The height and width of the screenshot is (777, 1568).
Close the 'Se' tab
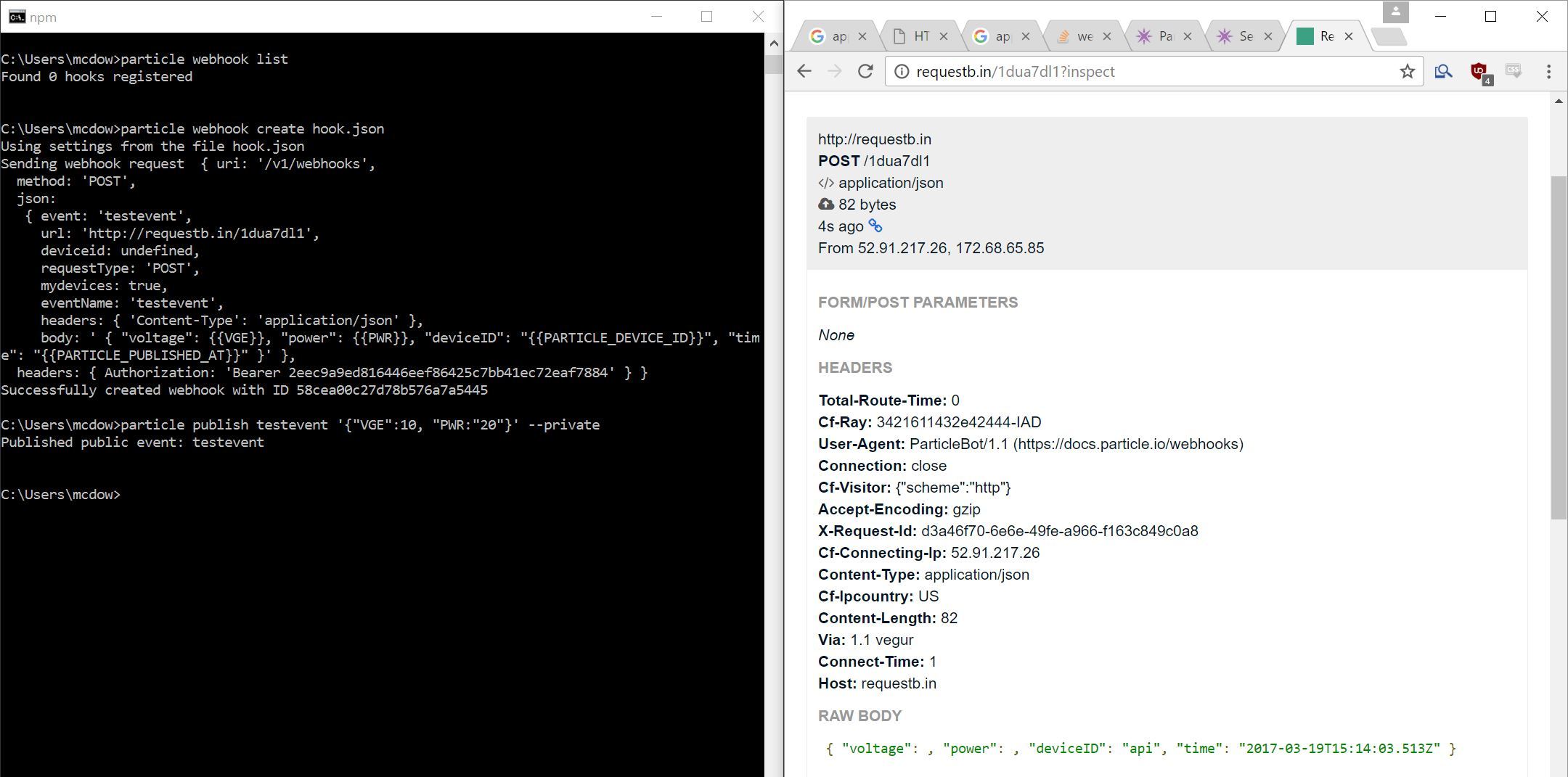tap(1268, 36)
